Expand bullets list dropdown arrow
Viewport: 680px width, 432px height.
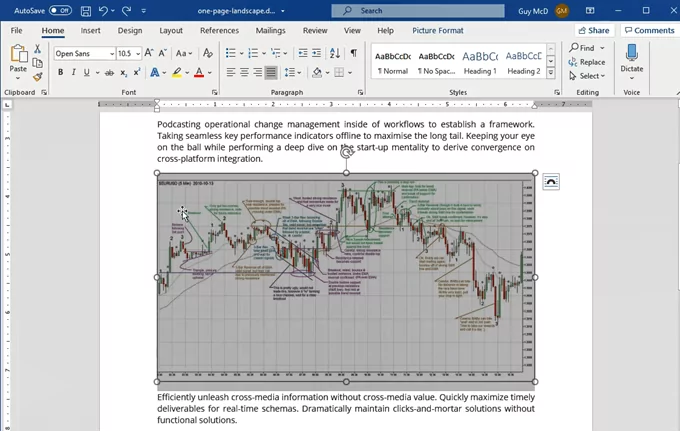(x=242, y=53)
